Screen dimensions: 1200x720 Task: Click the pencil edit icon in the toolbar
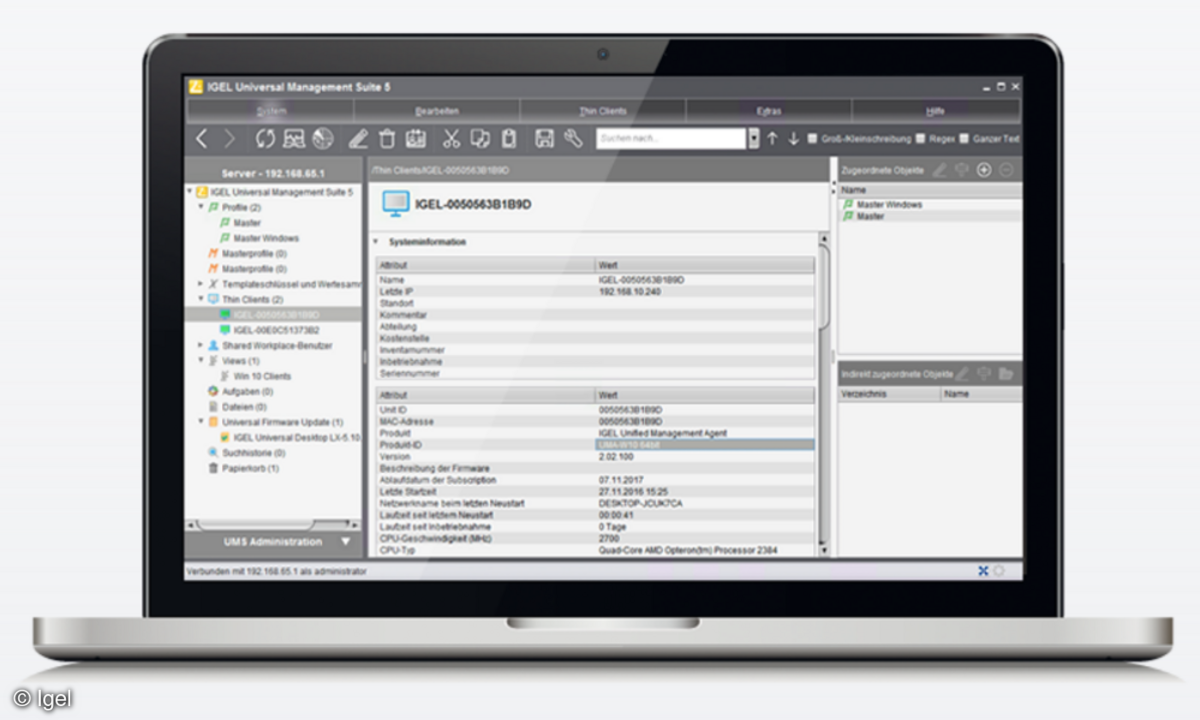(x=358, y=139)
